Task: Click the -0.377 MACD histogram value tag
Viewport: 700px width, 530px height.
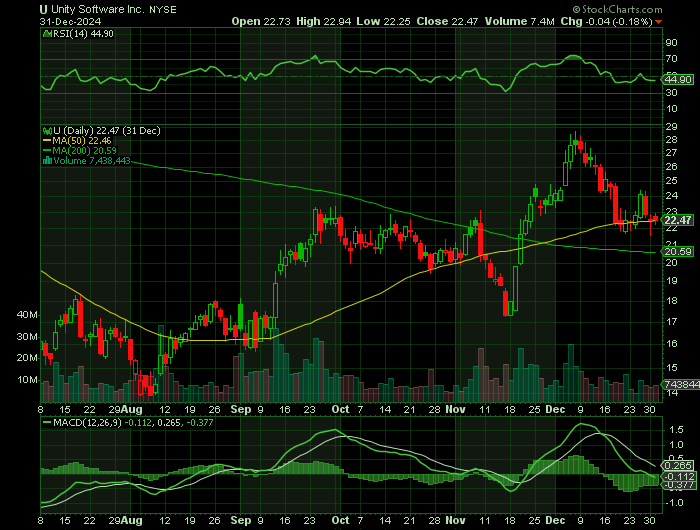Action: [x=679, y=485]
